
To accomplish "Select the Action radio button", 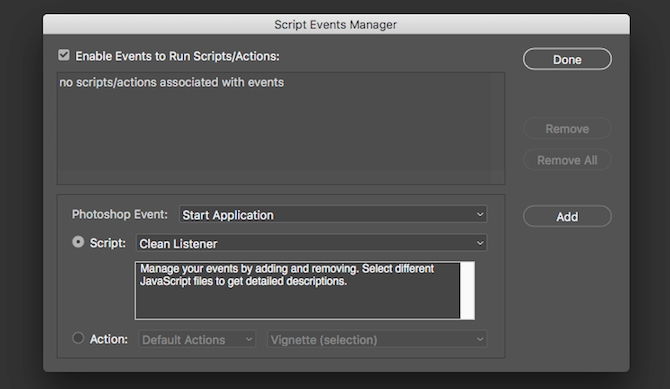I will (78, 338).
